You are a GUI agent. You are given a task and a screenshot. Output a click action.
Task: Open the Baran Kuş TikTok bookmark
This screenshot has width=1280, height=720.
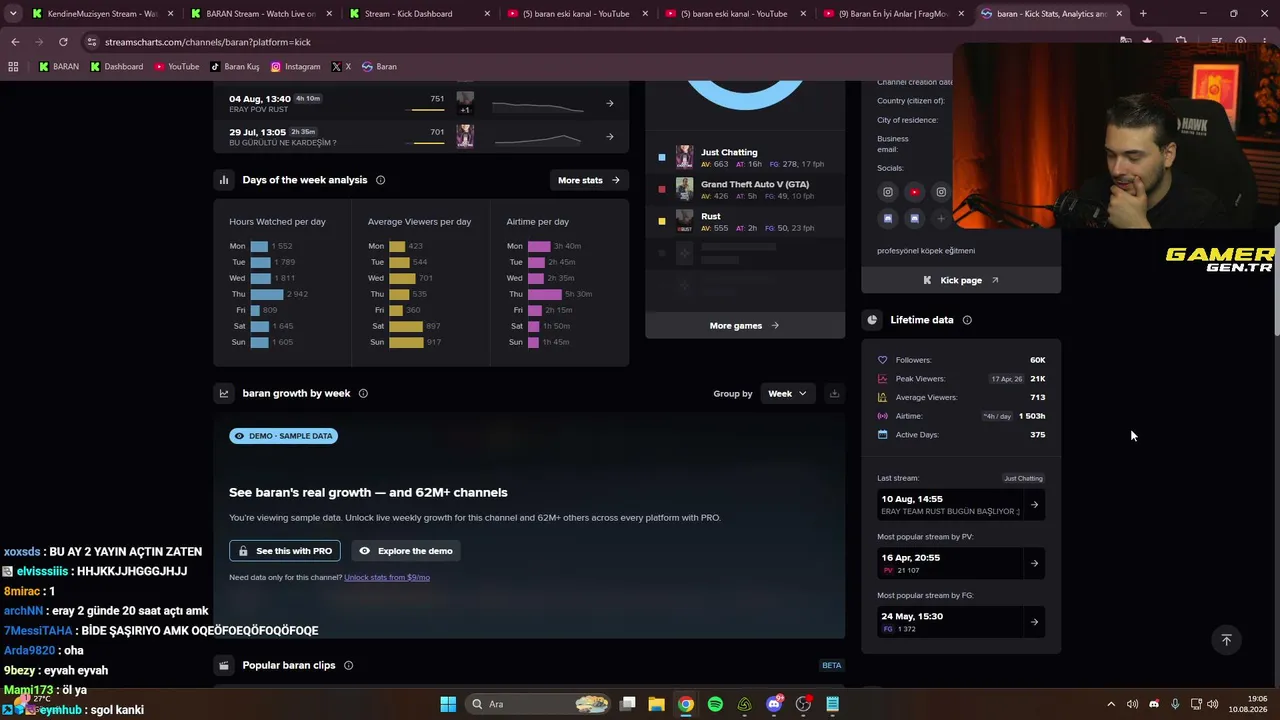(x=235, y=67)
